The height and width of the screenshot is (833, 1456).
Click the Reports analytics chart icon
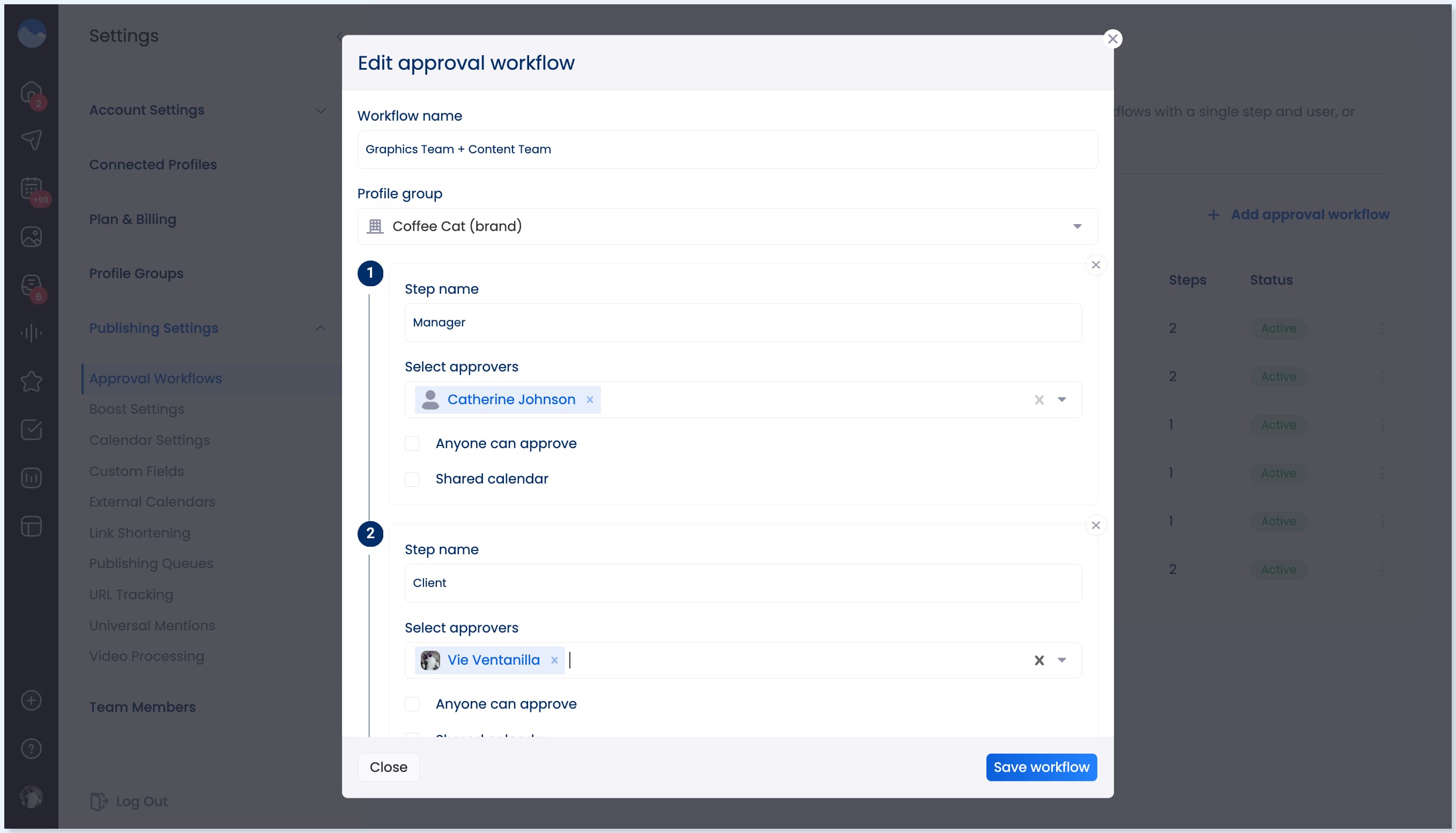tap(31, 478)
